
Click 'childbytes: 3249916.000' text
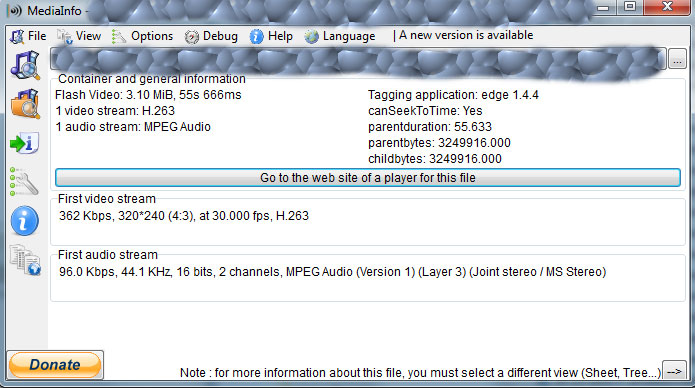pos(434,159)
